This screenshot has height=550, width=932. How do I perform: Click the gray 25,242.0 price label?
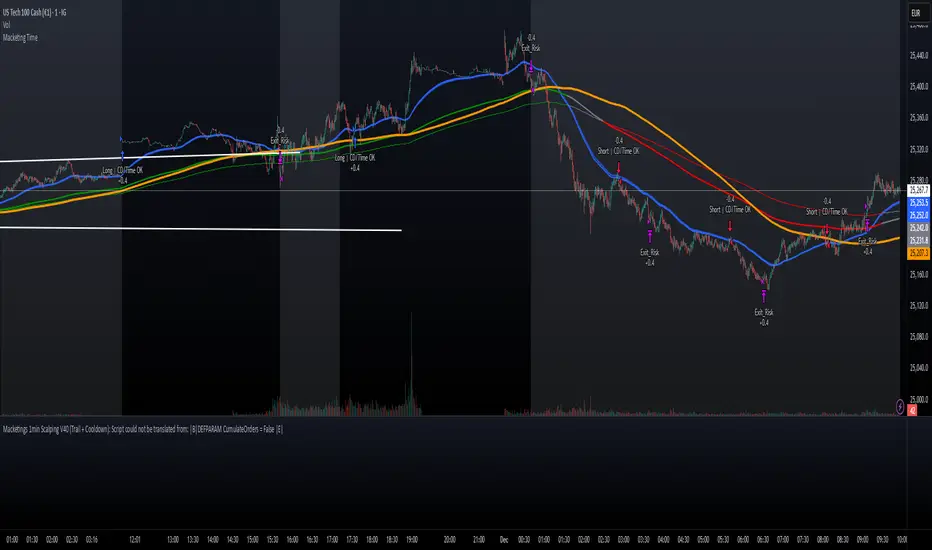[x=918, y=228]
